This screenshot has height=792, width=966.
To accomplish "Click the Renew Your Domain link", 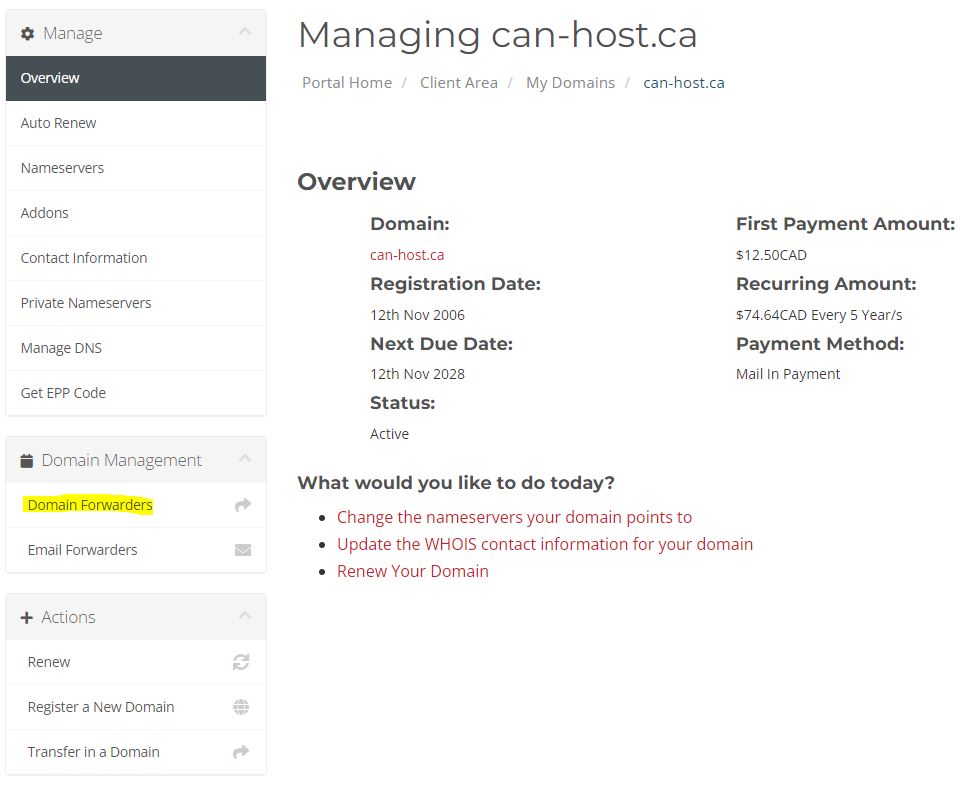I will pyautogui.click(x=413, y=571).
